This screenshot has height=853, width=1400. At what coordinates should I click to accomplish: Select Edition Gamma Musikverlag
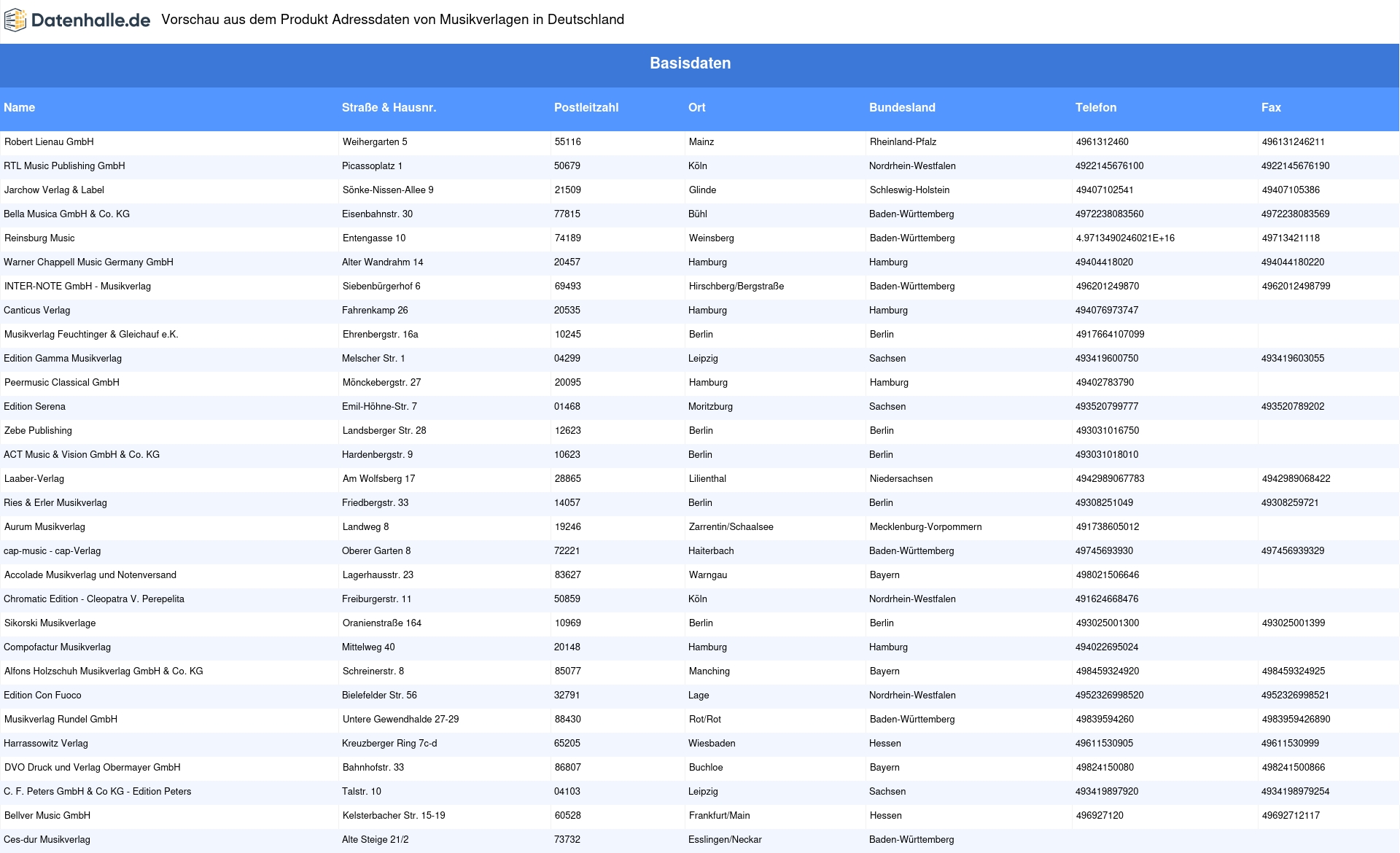click(x=63, y=359)
